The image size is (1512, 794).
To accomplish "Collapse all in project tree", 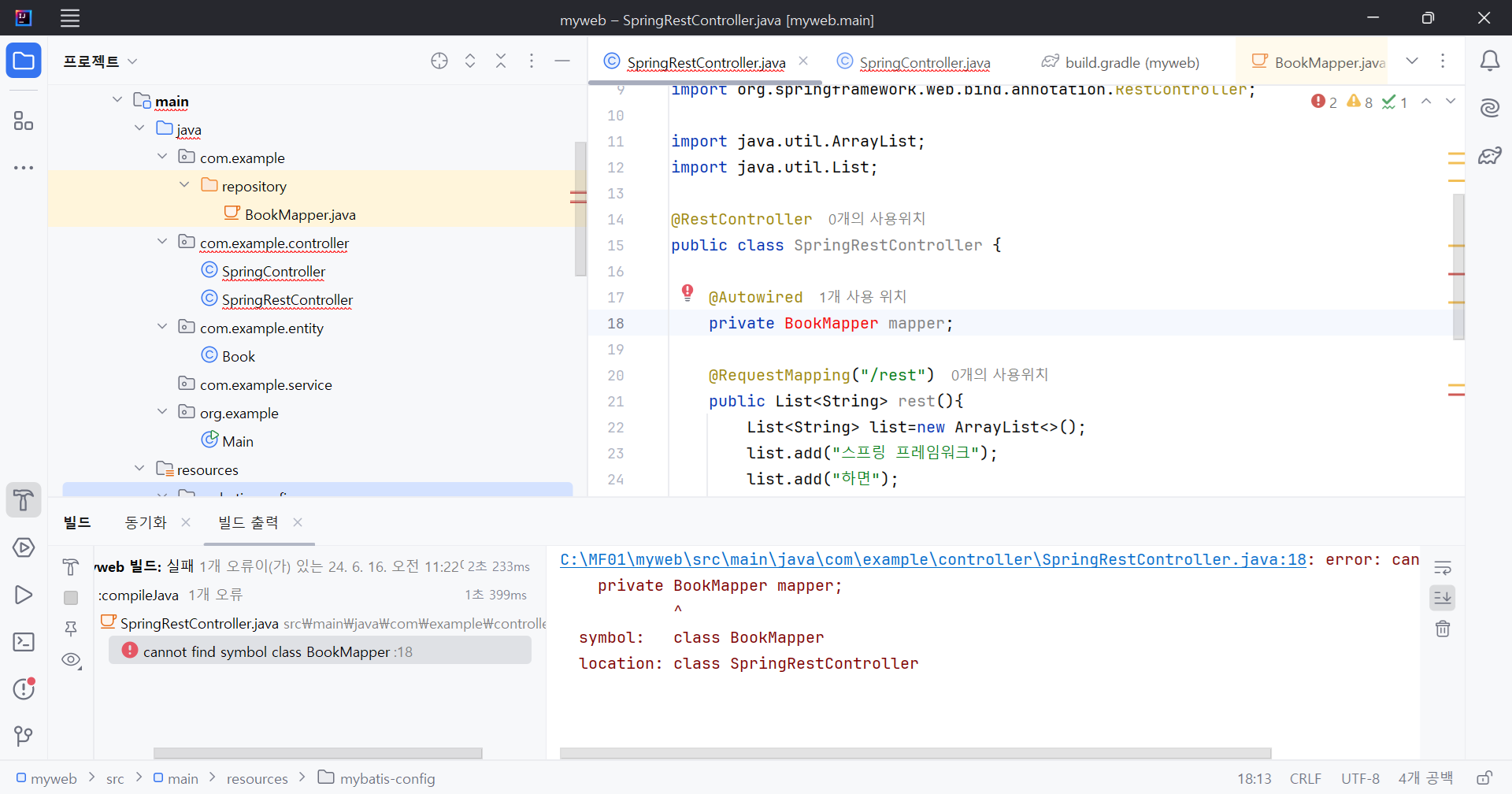I will pos(501,61).
